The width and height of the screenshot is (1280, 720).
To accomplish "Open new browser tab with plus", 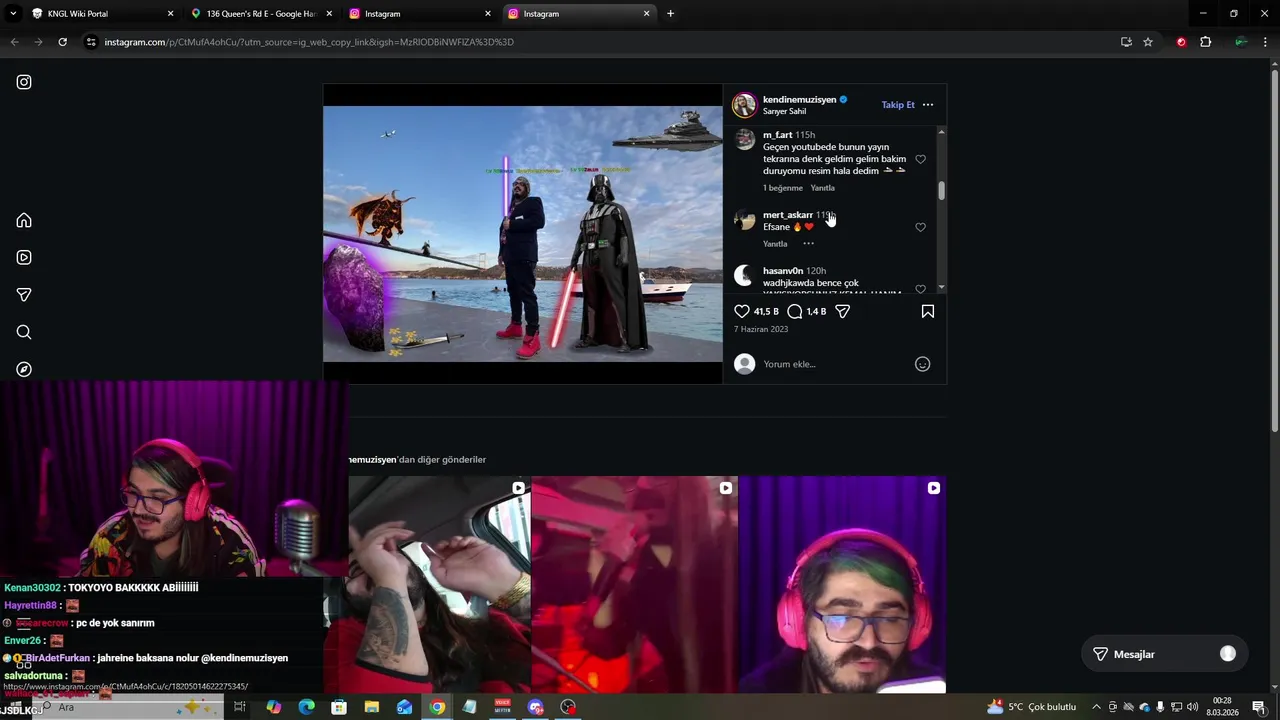I will pyautogui.click(x=670, y=13).
